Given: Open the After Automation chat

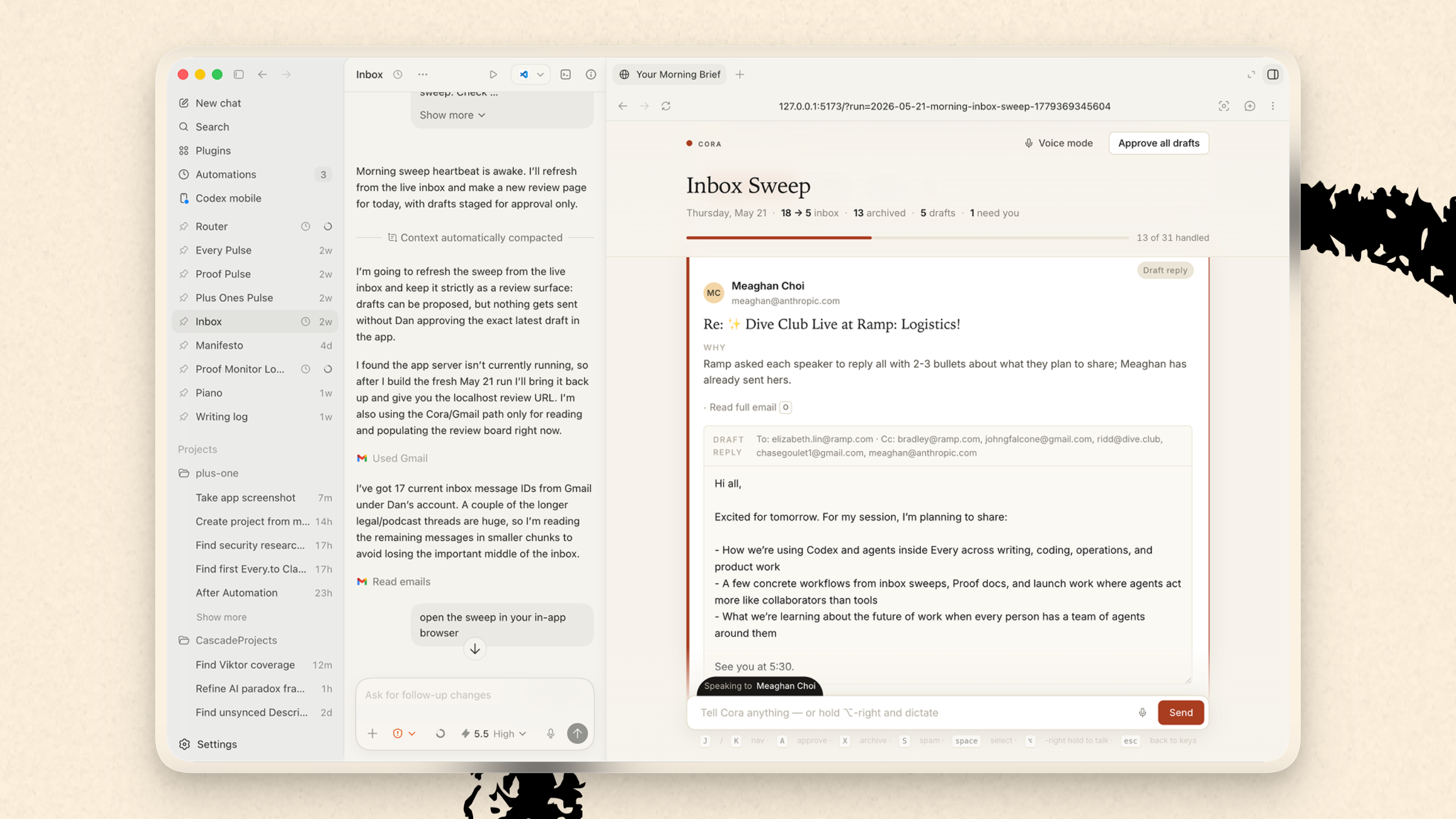Looking at the screenshot, I should (255, 593).
